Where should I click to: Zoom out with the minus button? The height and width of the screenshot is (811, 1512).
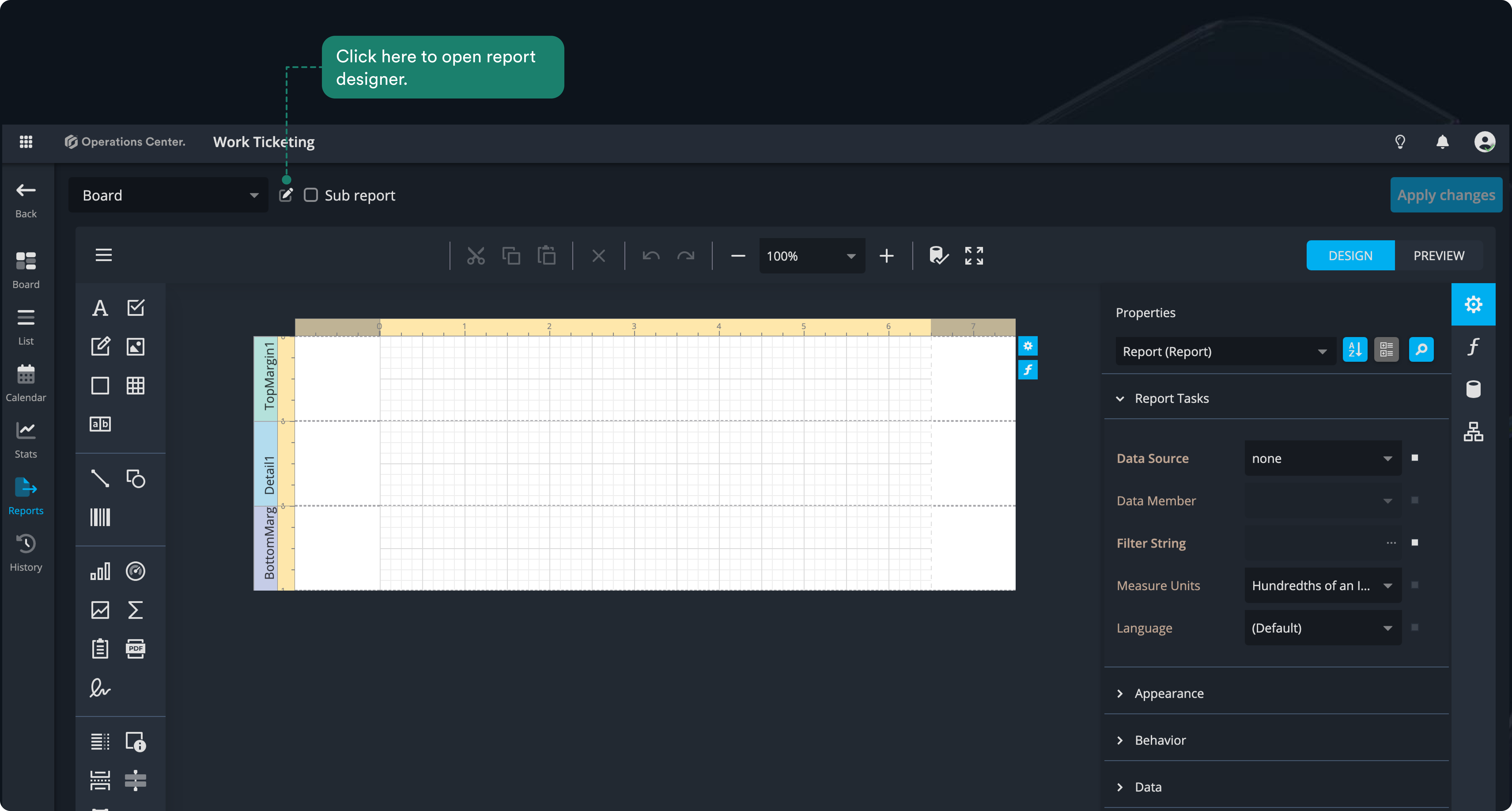738,256
